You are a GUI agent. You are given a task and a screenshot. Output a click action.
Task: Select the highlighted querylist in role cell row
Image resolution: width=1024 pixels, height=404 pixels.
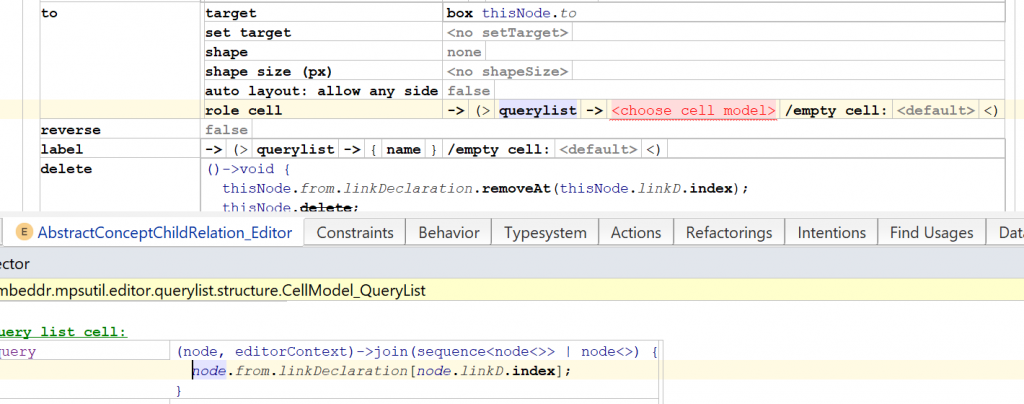click(538, 110)
